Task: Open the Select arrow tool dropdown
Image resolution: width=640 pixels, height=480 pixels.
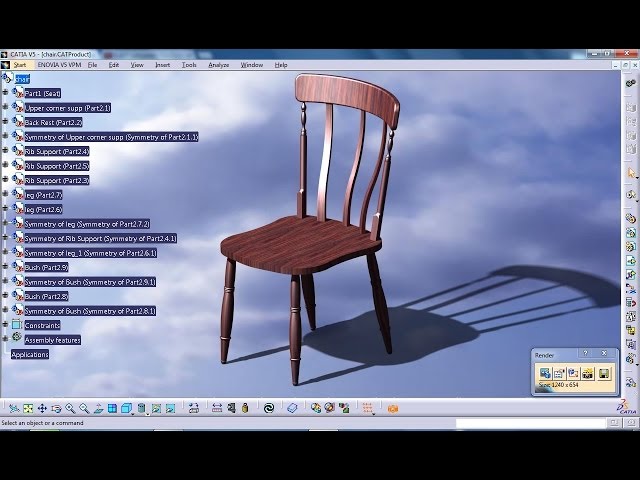Action: pyautogui.click(x=637, y=178)
